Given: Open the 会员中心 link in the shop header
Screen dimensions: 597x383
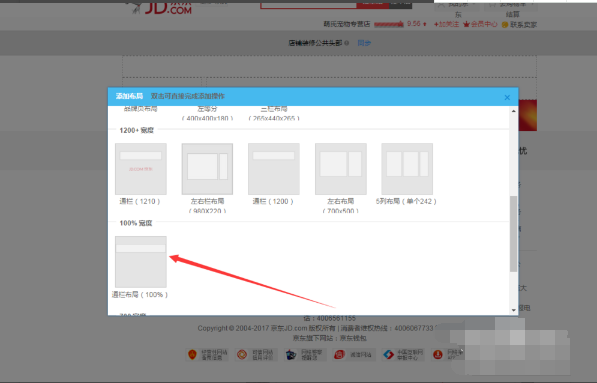Looking at the screenshot, I should [480, 24].
